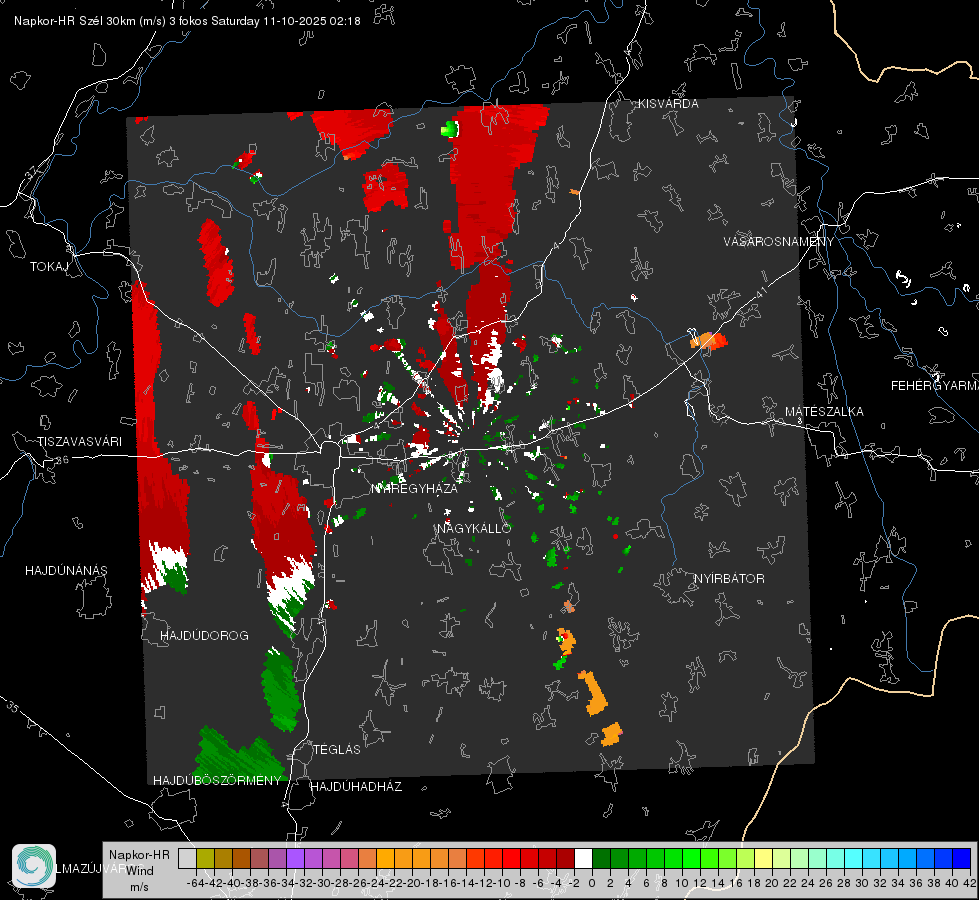
Task: Pick the dark green swatch between 0 and 2
Action: [x=601, y=858]
